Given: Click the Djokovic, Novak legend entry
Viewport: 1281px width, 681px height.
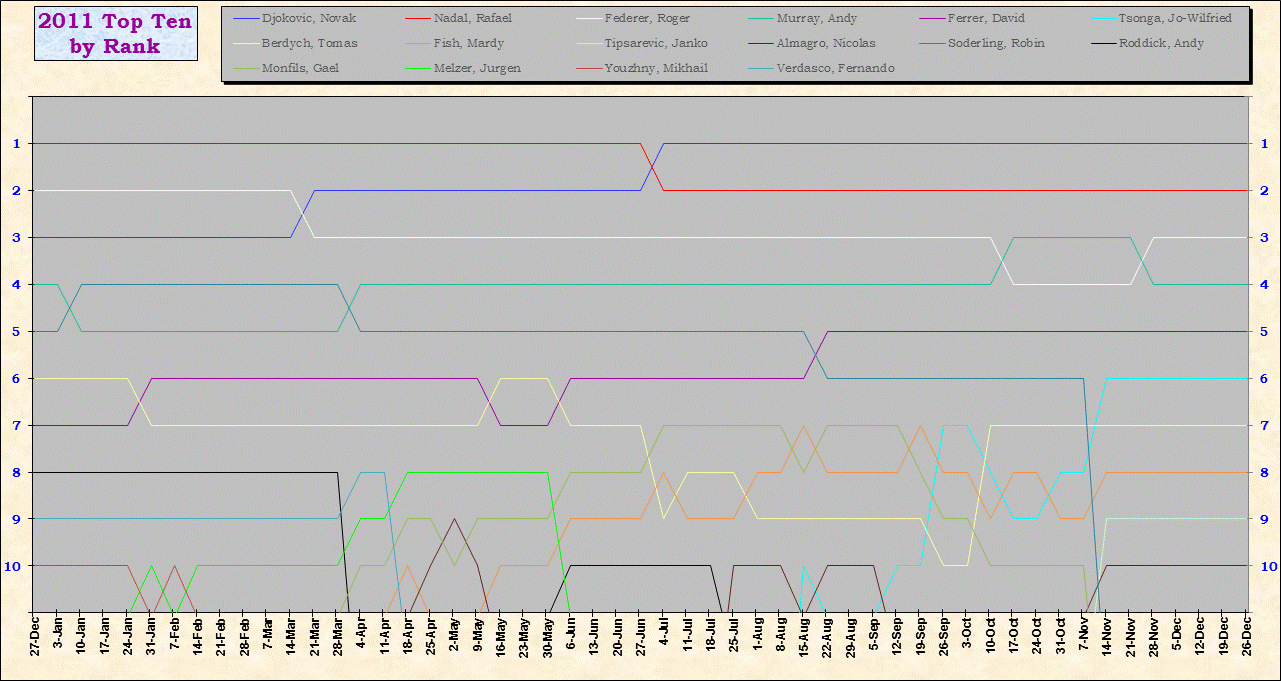Looking at the screenshot, I should pos(309,18).
